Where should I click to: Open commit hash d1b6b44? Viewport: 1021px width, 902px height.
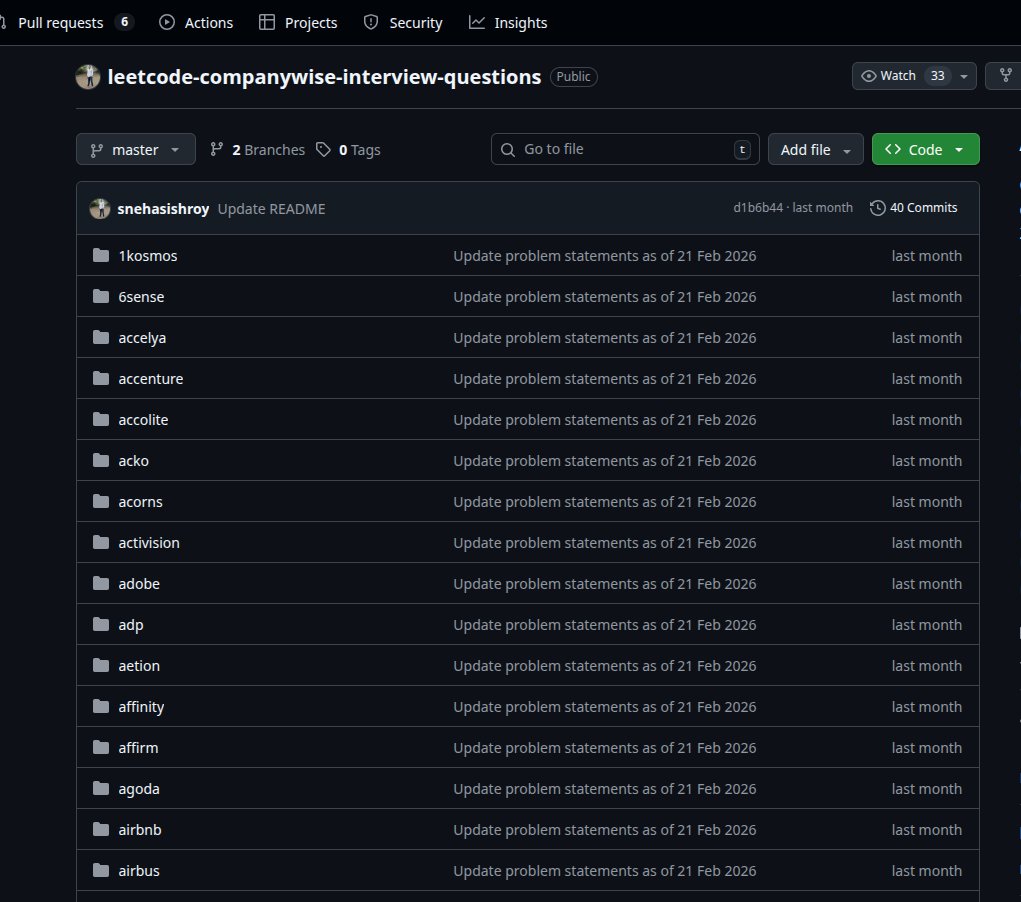tap(758, 208)
